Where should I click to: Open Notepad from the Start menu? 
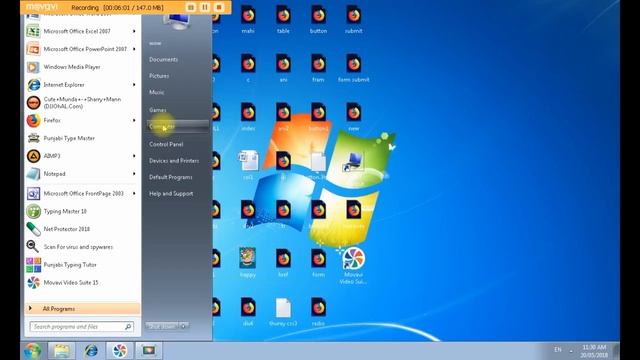coord(82,174)
